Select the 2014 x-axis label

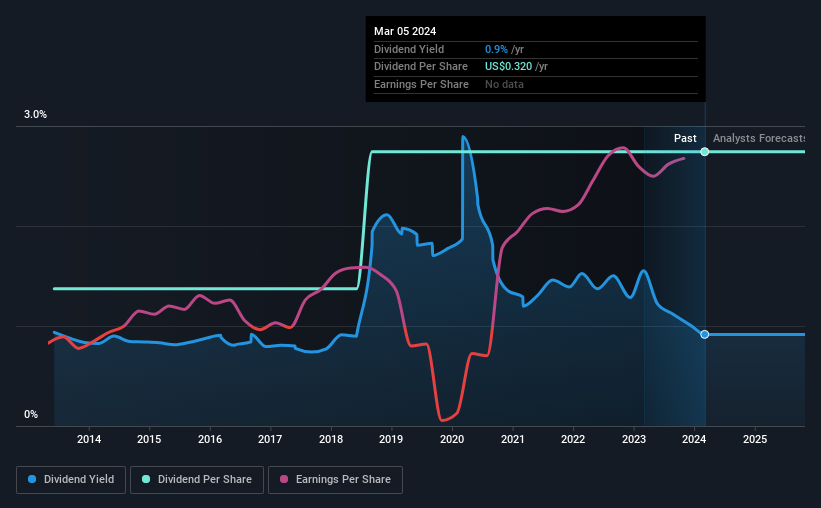click(x=89, y=439)
